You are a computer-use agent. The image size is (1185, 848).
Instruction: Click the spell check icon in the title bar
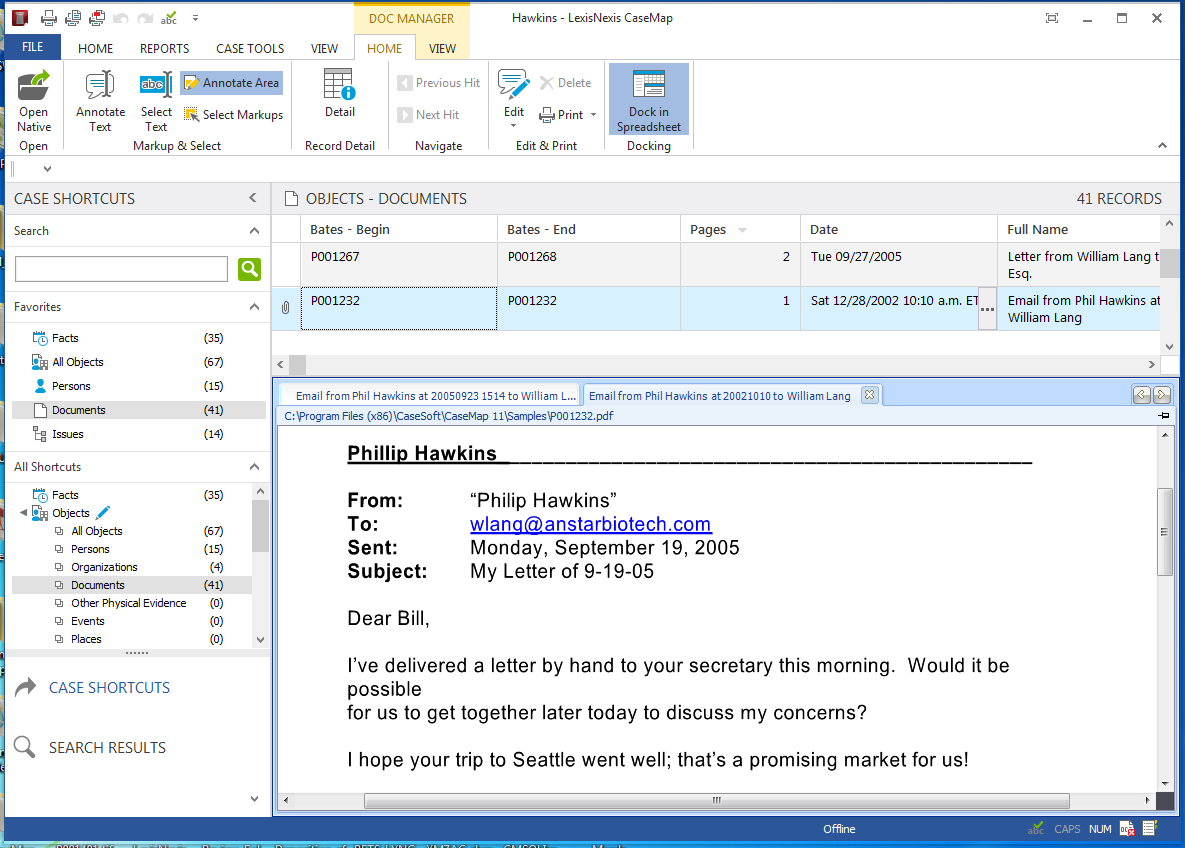(169, 18)
